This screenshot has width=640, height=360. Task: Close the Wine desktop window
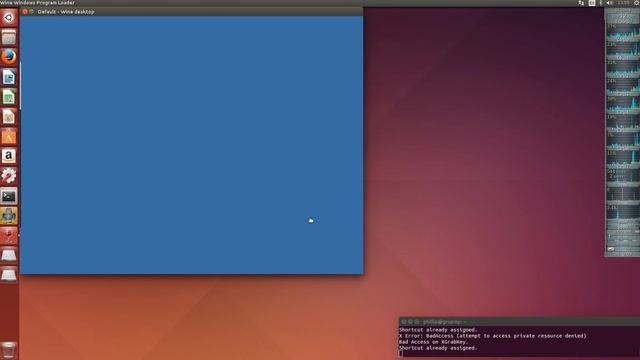(25, 12)
